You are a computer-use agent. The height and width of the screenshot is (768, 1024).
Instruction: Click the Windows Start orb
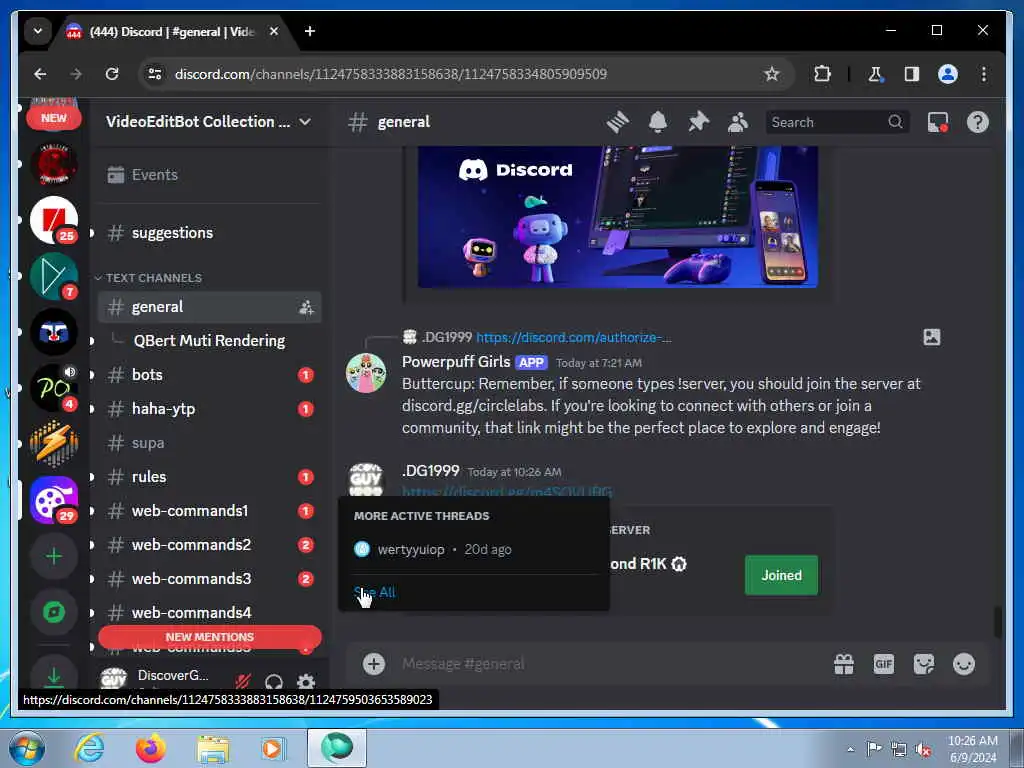27,748
